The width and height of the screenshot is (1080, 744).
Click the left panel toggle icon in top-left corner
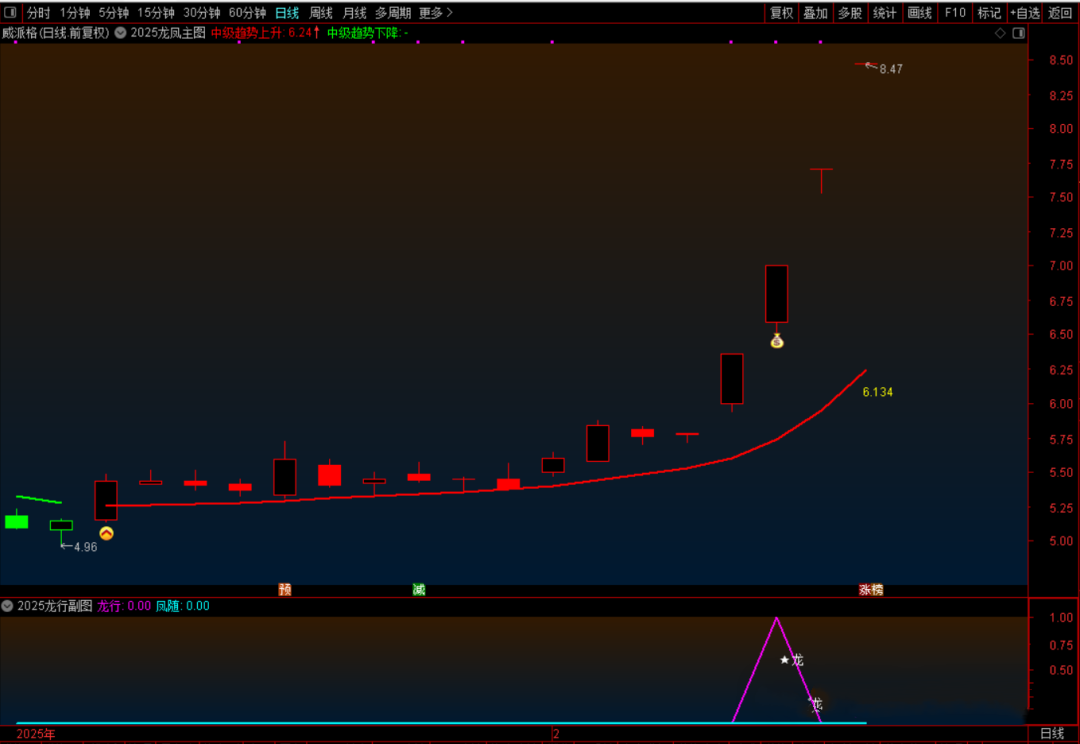click(x=10, y=13)
